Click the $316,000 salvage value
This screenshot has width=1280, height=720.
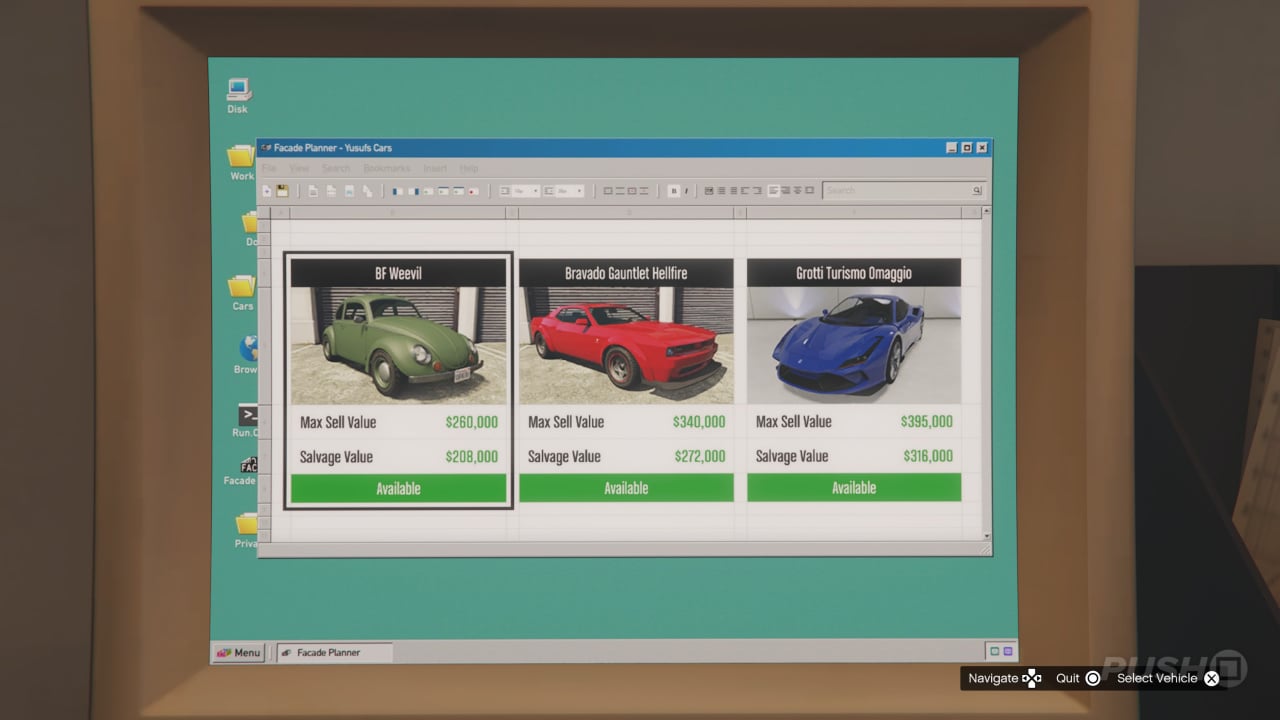coord(927,456)
